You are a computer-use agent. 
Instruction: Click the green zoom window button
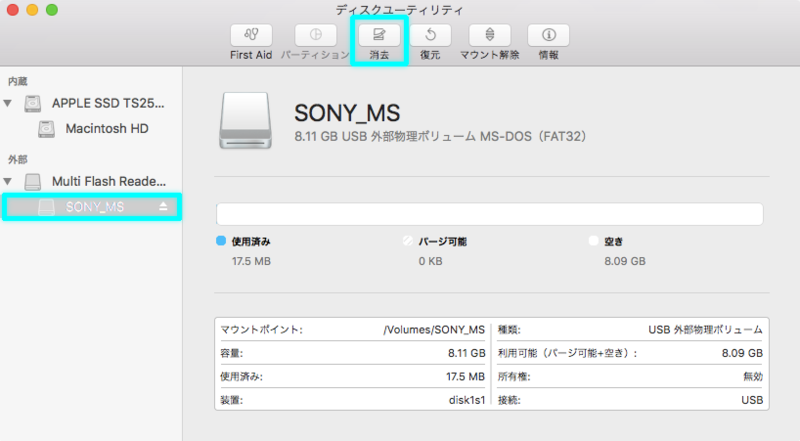(x=52, y=10)
